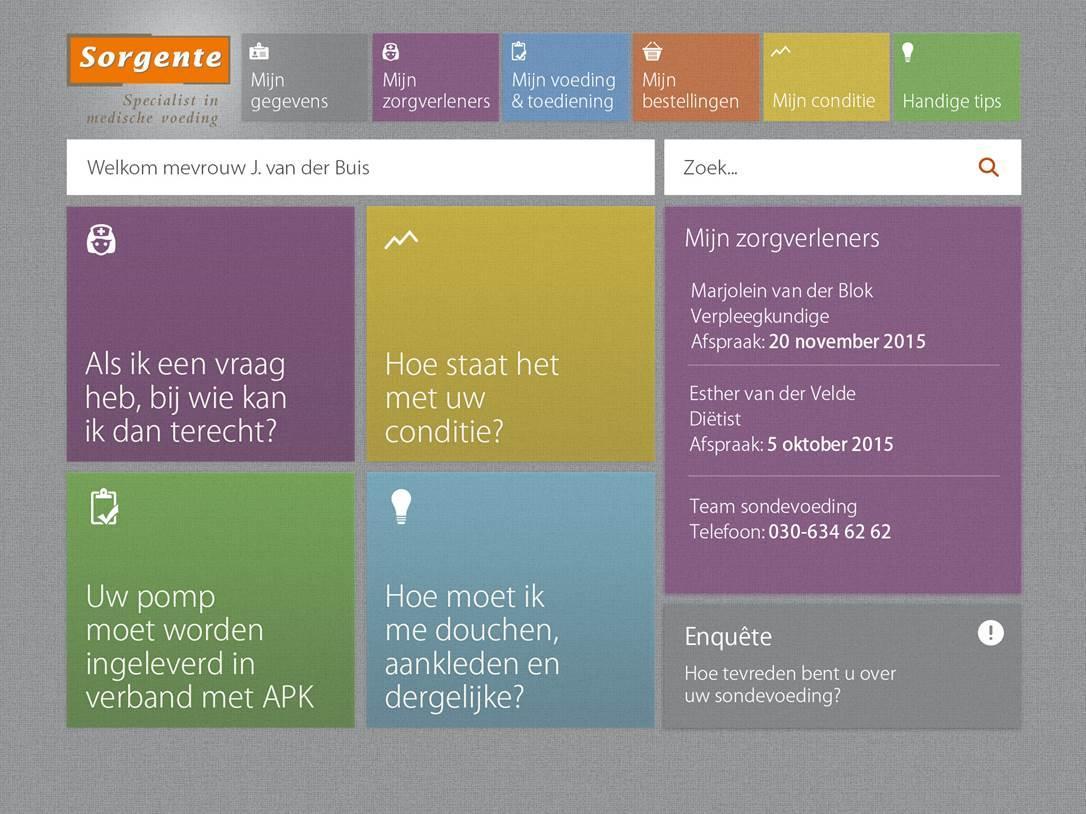Click the magnifying glass search icon
Image resolution: width=1086 pixels, height=814 pixels.
(988, 168)
